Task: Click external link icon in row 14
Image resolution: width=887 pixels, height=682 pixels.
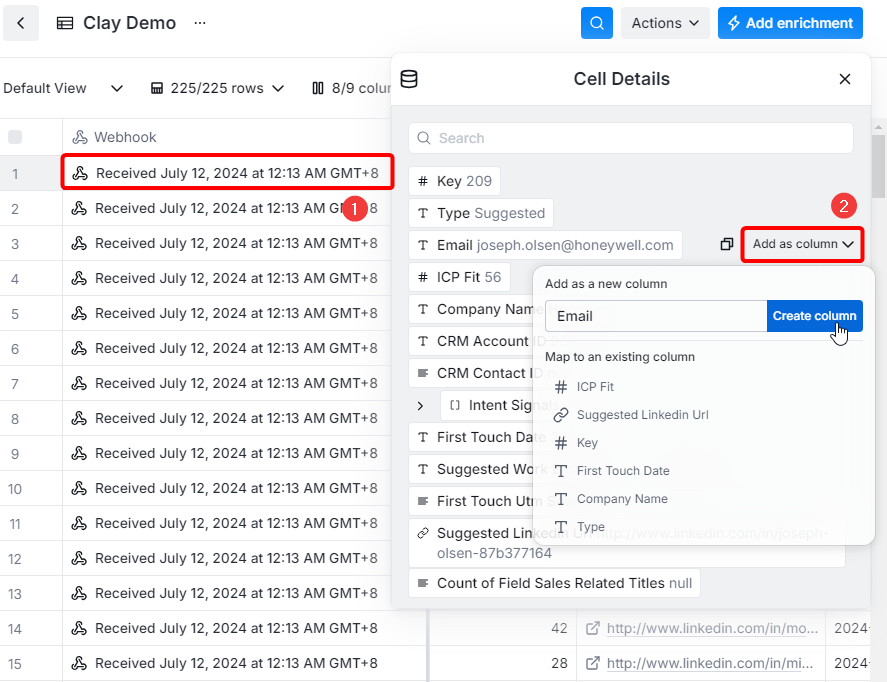Action: (592, 628)
